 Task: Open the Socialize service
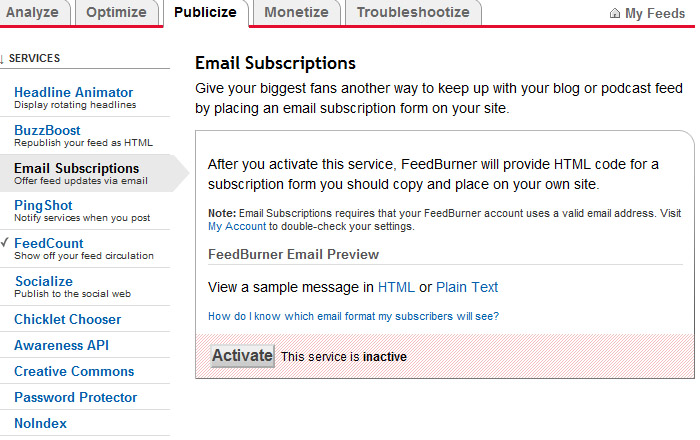point(44,281)
